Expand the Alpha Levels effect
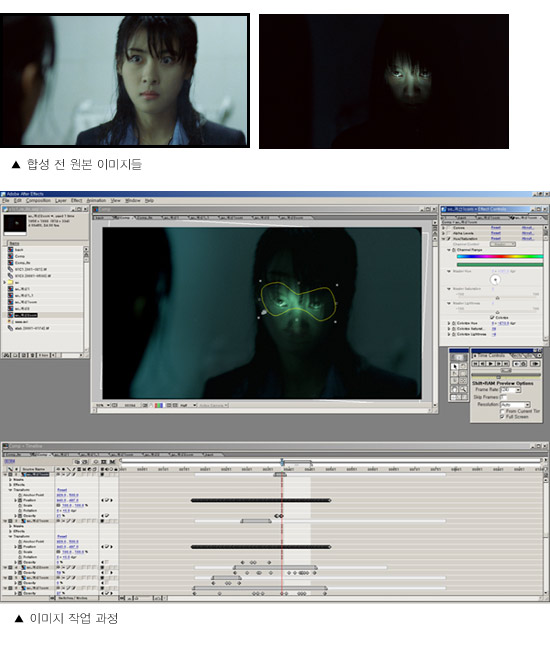The height and width of the screenshot is (659, 550). click(x=443, y=233)
